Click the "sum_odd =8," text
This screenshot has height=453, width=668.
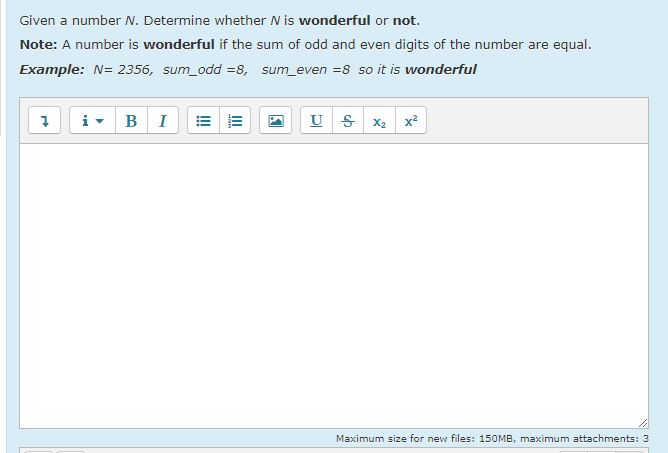pyautogui.click(x=205, y=70)
